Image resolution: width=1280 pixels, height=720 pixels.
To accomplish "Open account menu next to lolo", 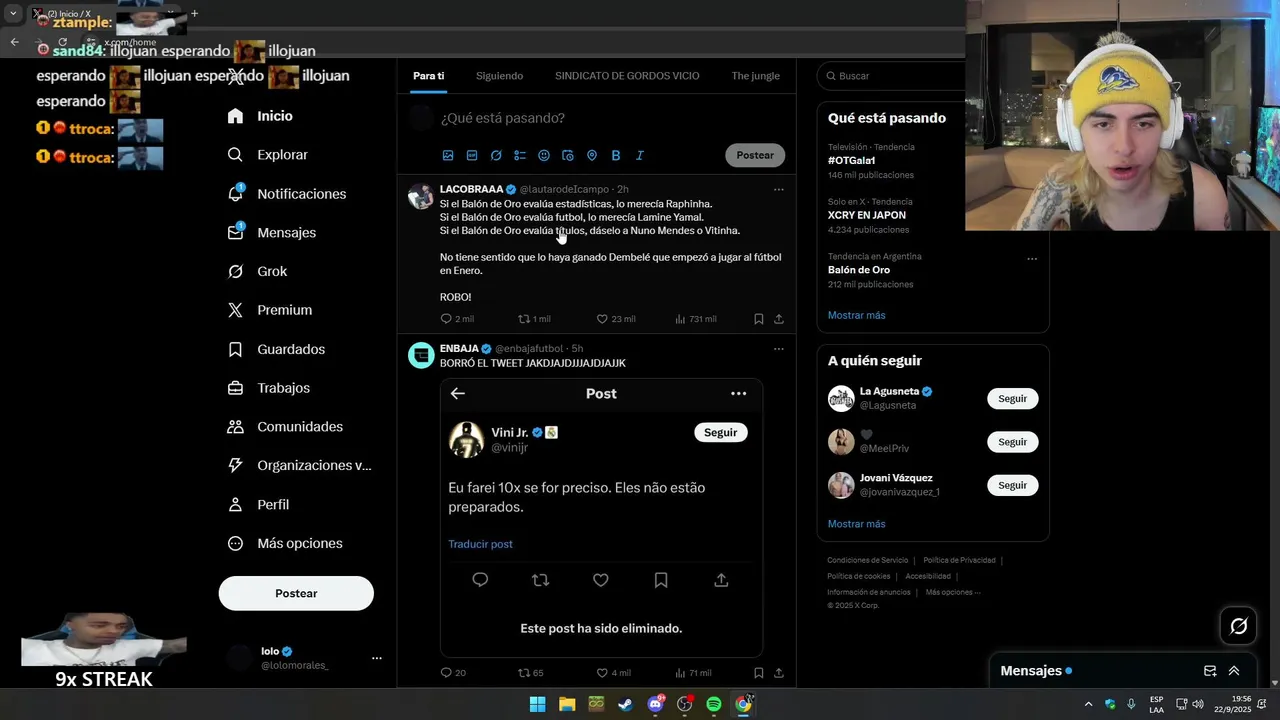I will click(377, 658).
